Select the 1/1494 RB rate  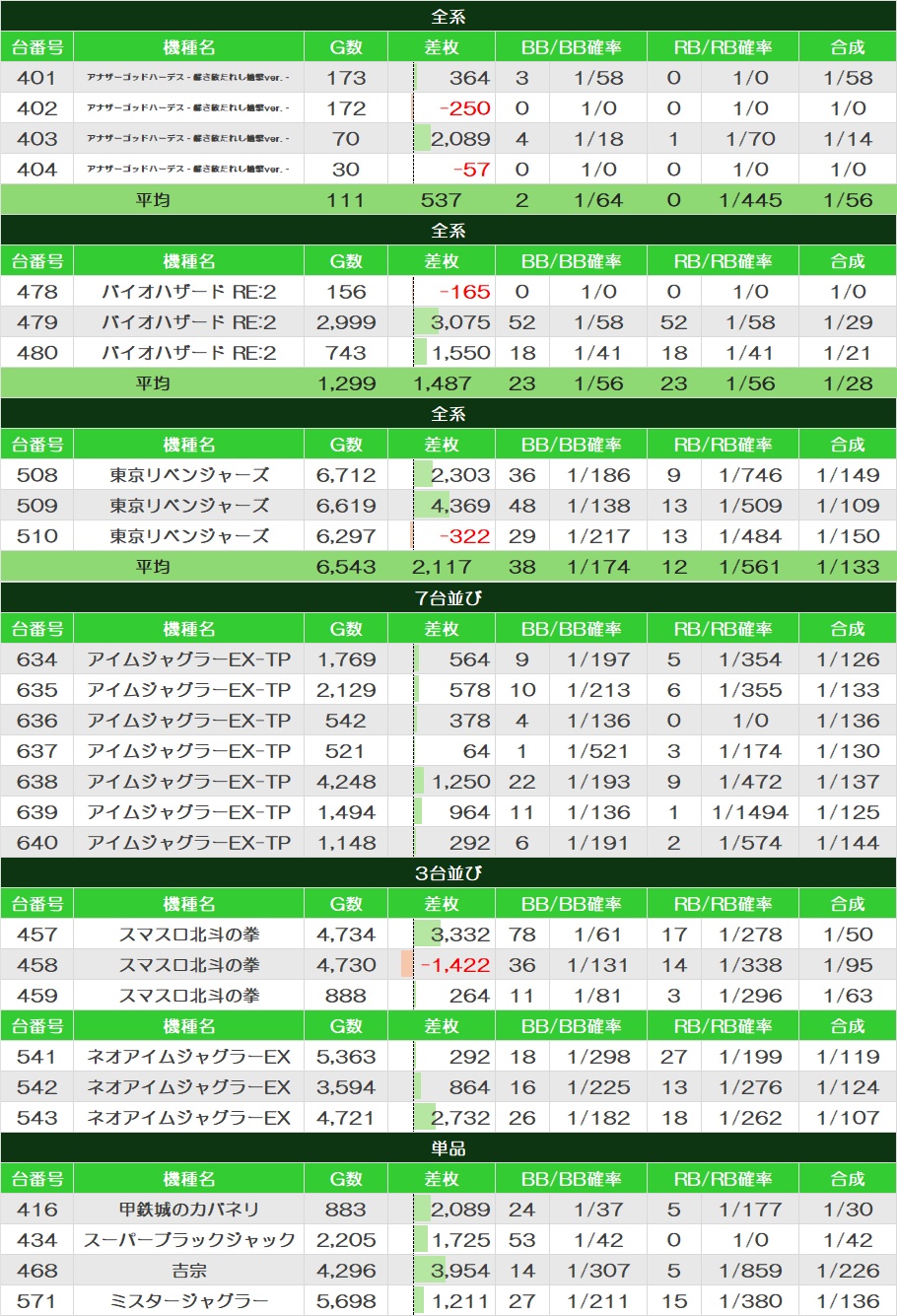750,812
